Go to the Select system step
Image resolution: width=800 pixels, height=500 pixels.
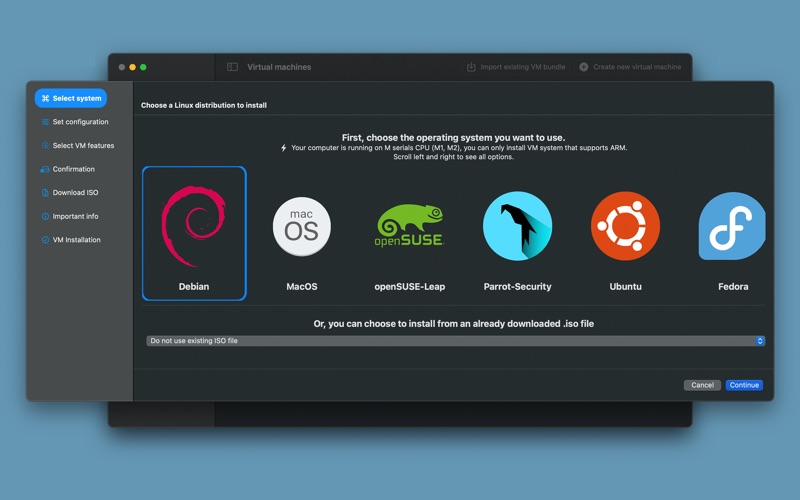point(71,98)
